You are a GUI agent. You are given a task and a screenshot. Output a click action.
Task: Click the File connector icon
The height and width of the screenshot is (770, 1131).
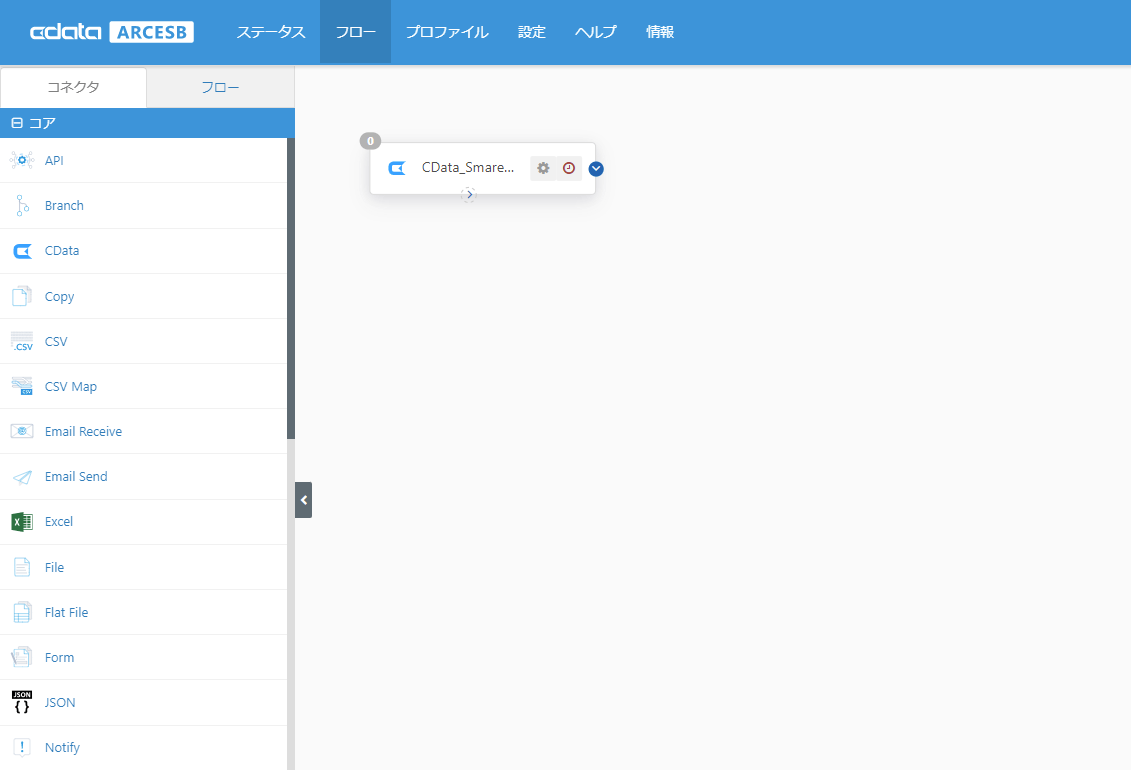22,567
